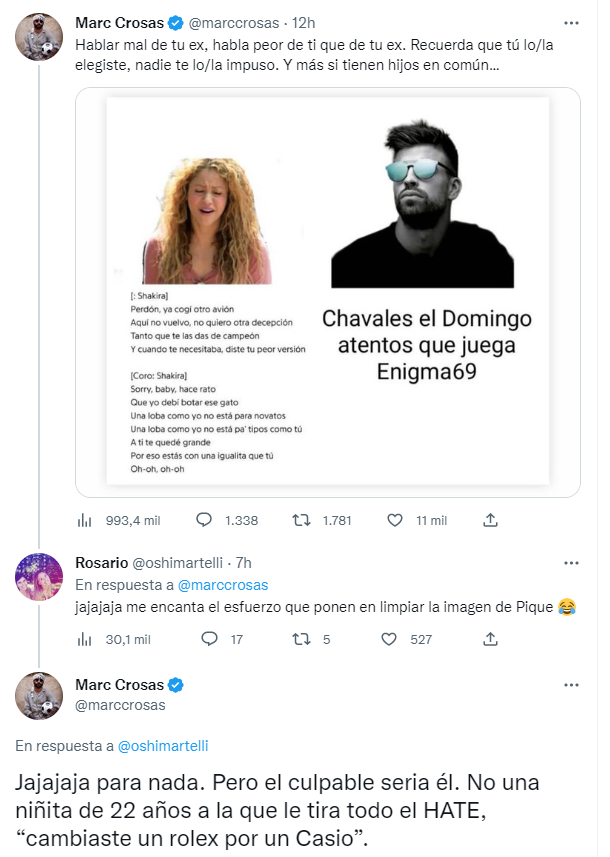Open more options on the top tweet
610x857 pixels.
coord(571,21)
